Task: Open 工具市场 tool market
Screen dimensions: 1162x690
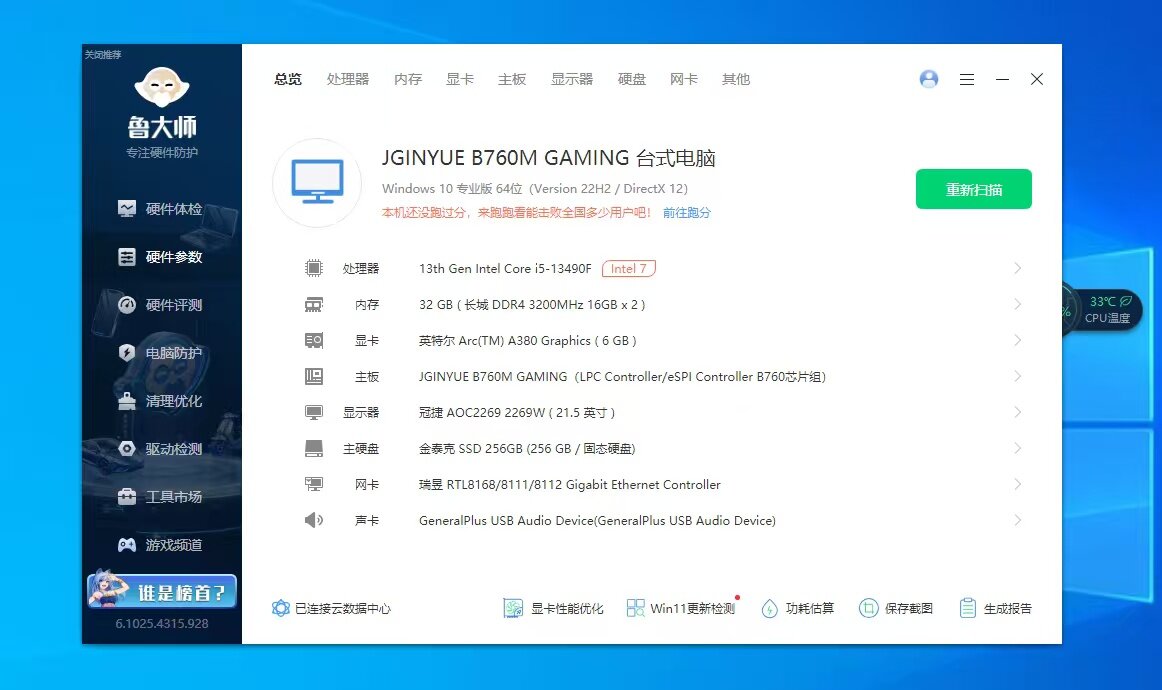Action: tap(161, 497)
